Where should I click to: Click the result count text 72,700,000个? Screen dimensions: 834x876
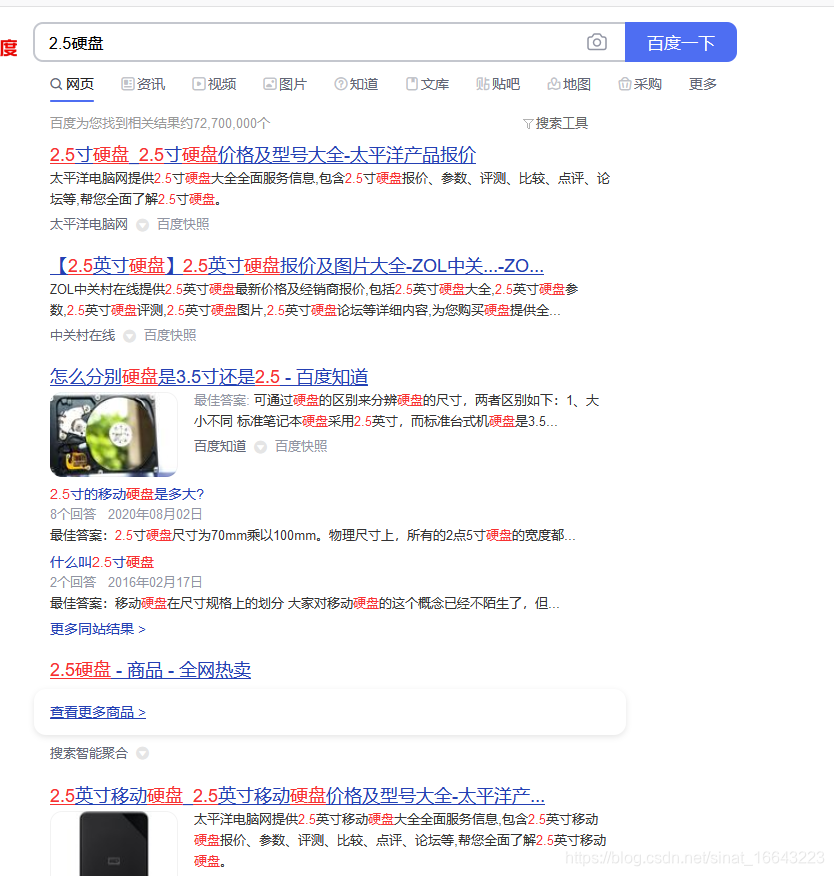click(231, 123)
